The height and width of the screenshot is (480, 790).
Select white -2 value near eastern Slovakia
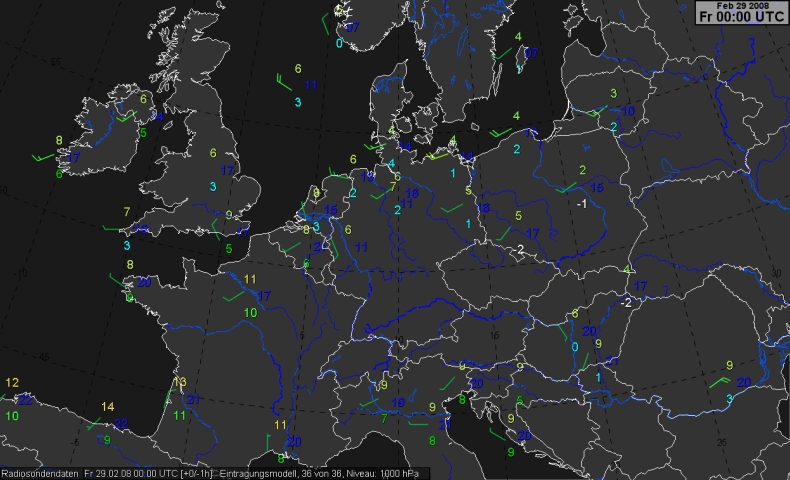click(625, 301)
